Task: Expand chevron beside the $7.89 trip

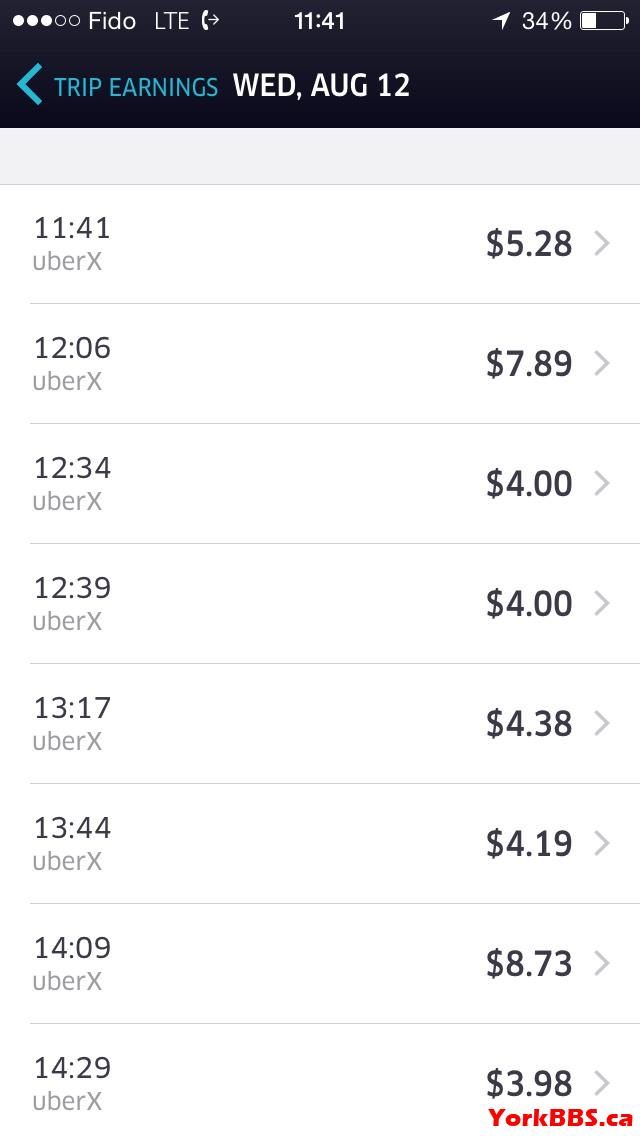Action: pos(602,364)
